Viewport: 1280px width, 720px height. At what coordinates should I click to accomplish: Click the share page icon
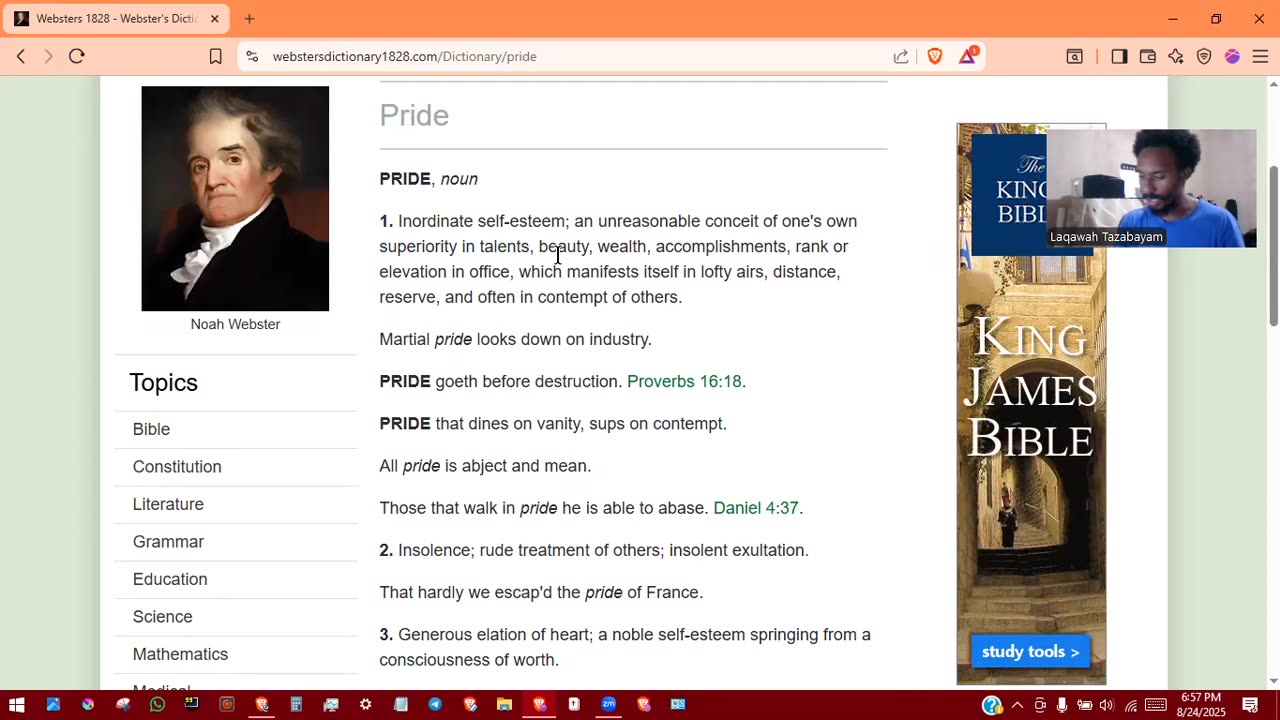click(901, 57)
